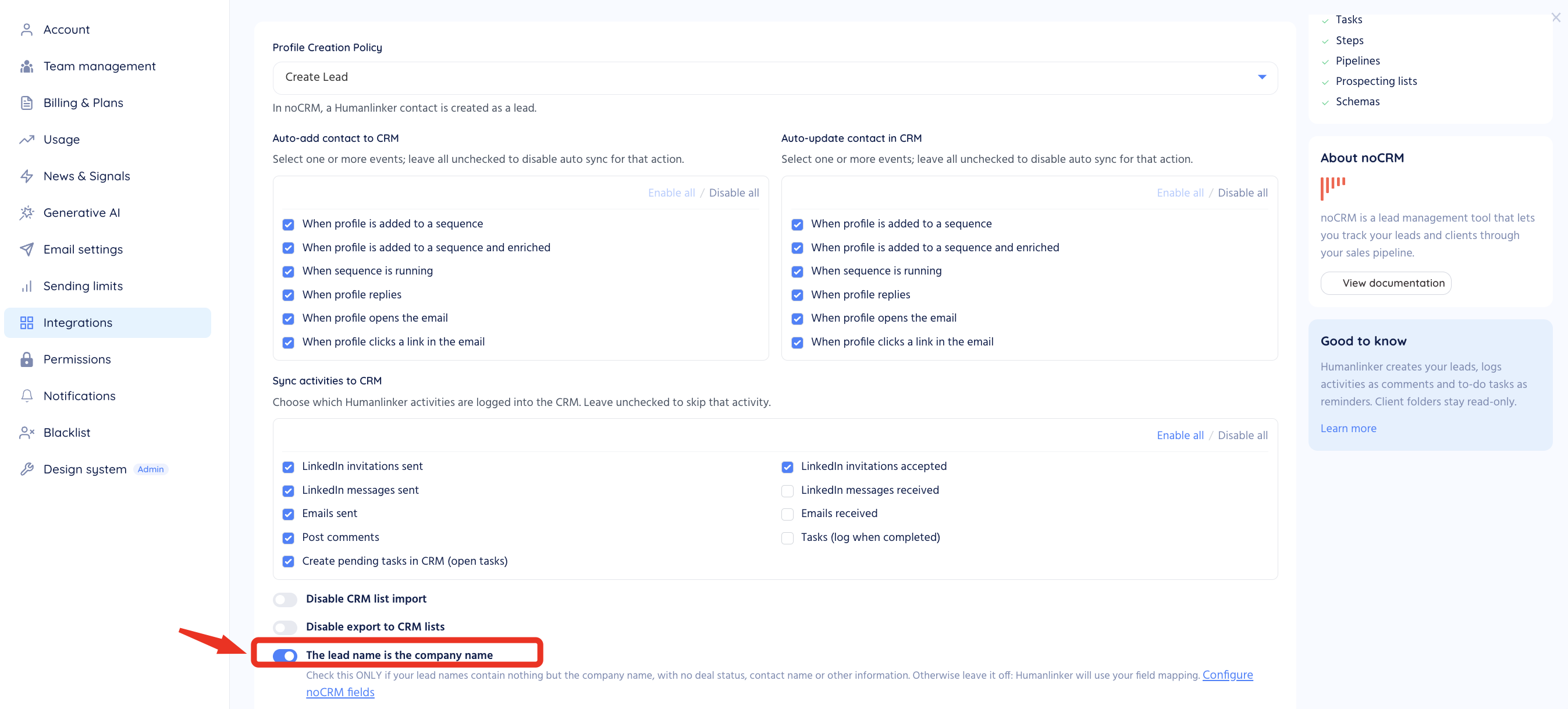Uncheck Create pending tasks in CRM checkbox
Viewport: 1568px width, 709px height.
tap(288, 562)
